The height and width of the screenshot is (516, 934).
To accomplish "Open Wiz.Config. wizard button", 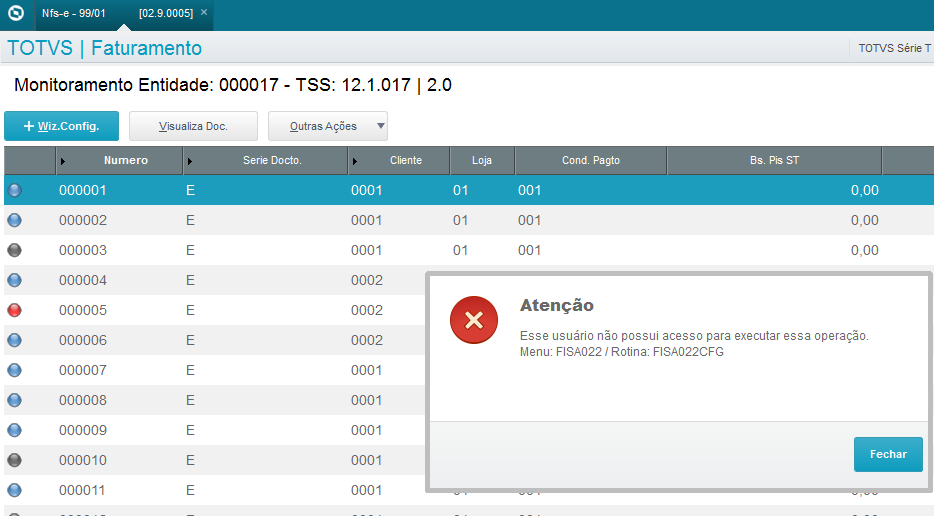I will point(61,126).
